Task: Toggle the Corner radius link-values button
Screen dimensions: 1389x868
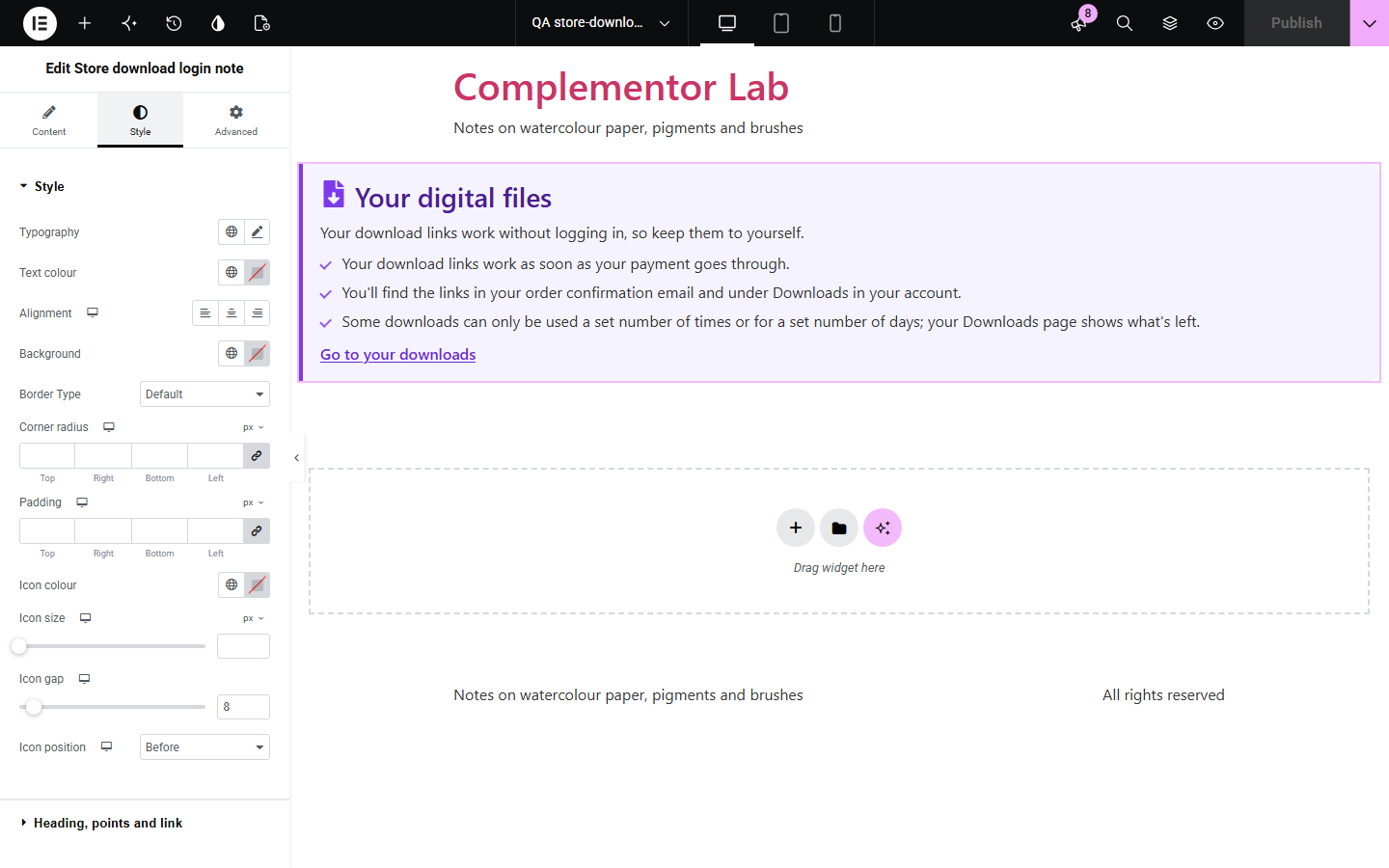Action: click(257, 455)
